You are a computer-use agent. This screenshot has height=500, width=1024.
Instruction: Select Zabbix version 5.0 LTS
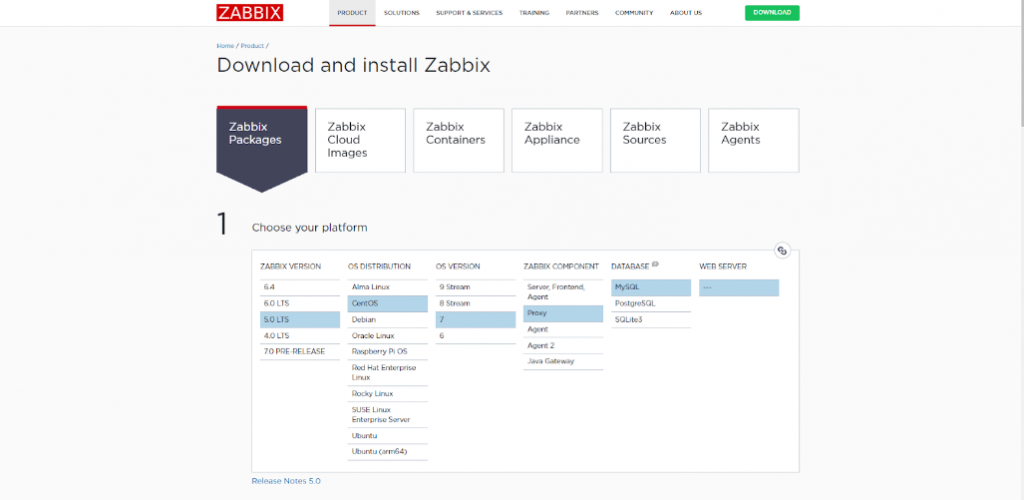tap(300, 320)
